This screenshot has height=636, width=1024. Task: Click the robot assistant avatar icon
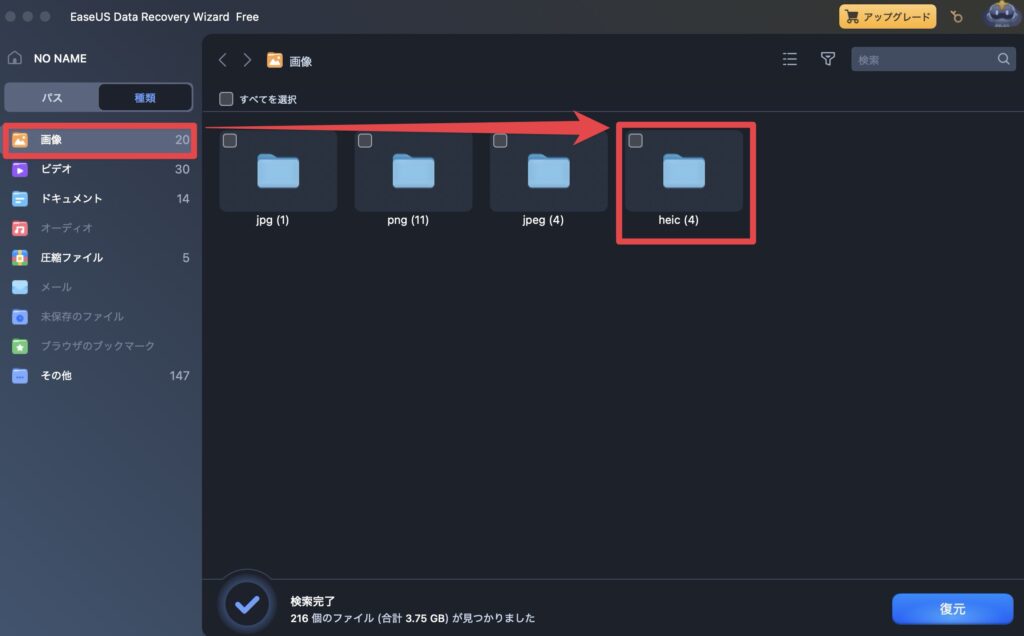pyautogui.click(x=1001, y=16)
